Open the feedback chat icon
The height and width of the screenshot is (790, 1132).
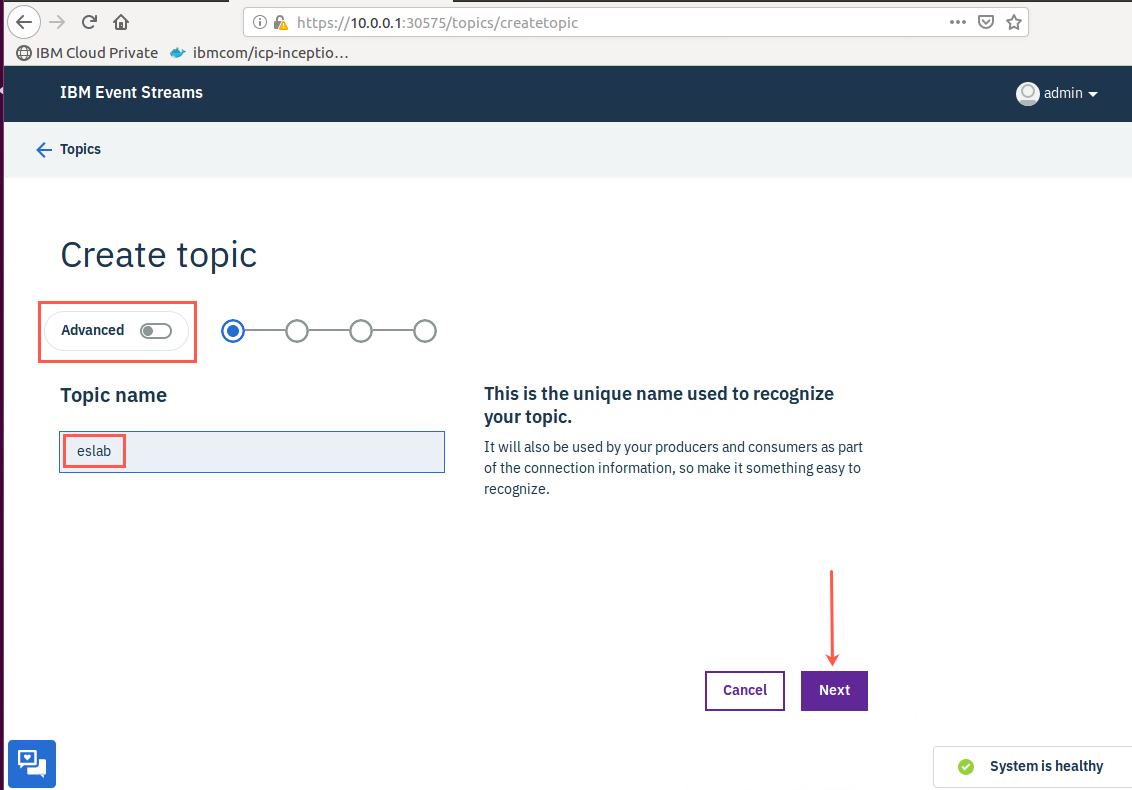[x=32, y=763]
